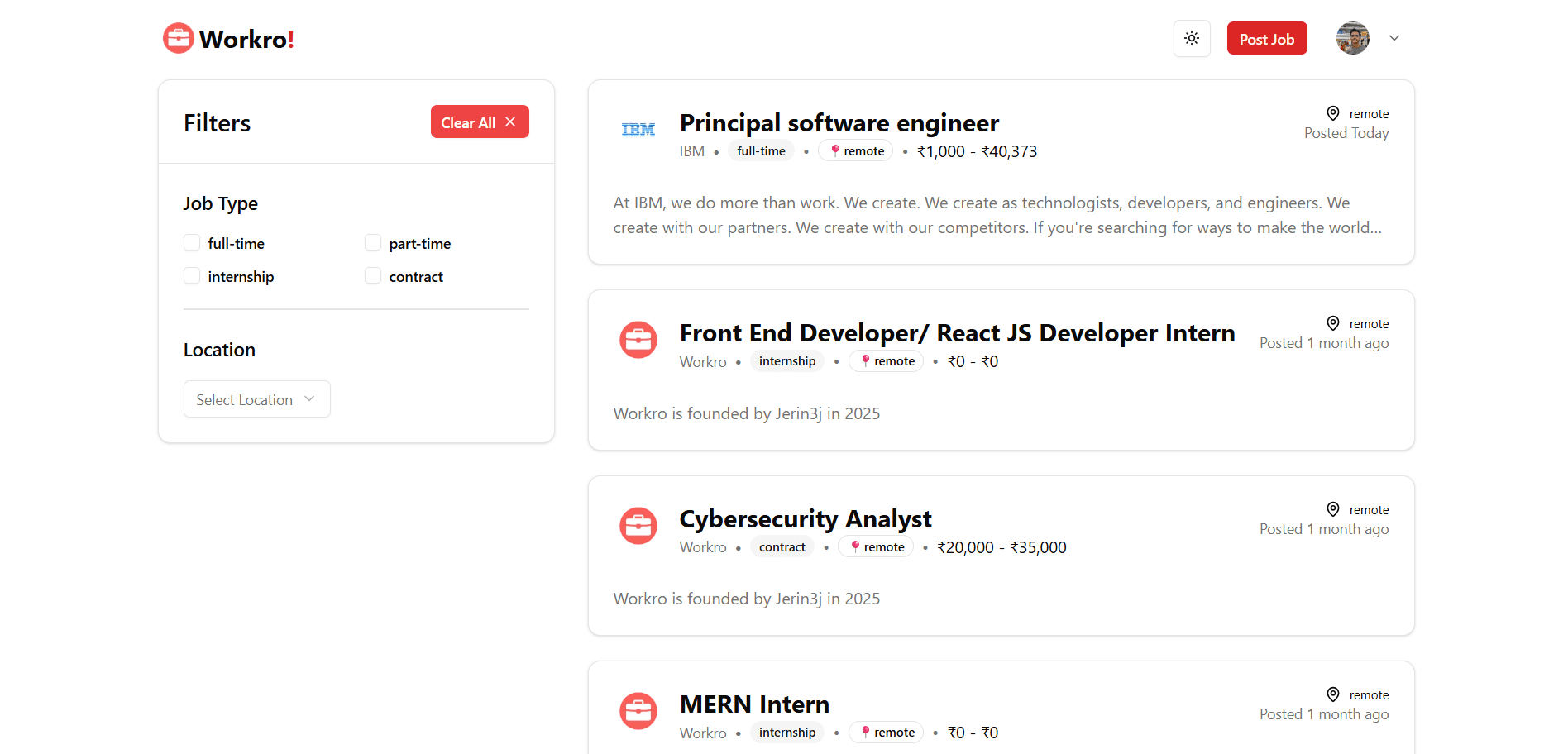Click Workro logo on Front End Developer job
The width and height of the screenshot is (1568, 754).
tap(638, 340)
